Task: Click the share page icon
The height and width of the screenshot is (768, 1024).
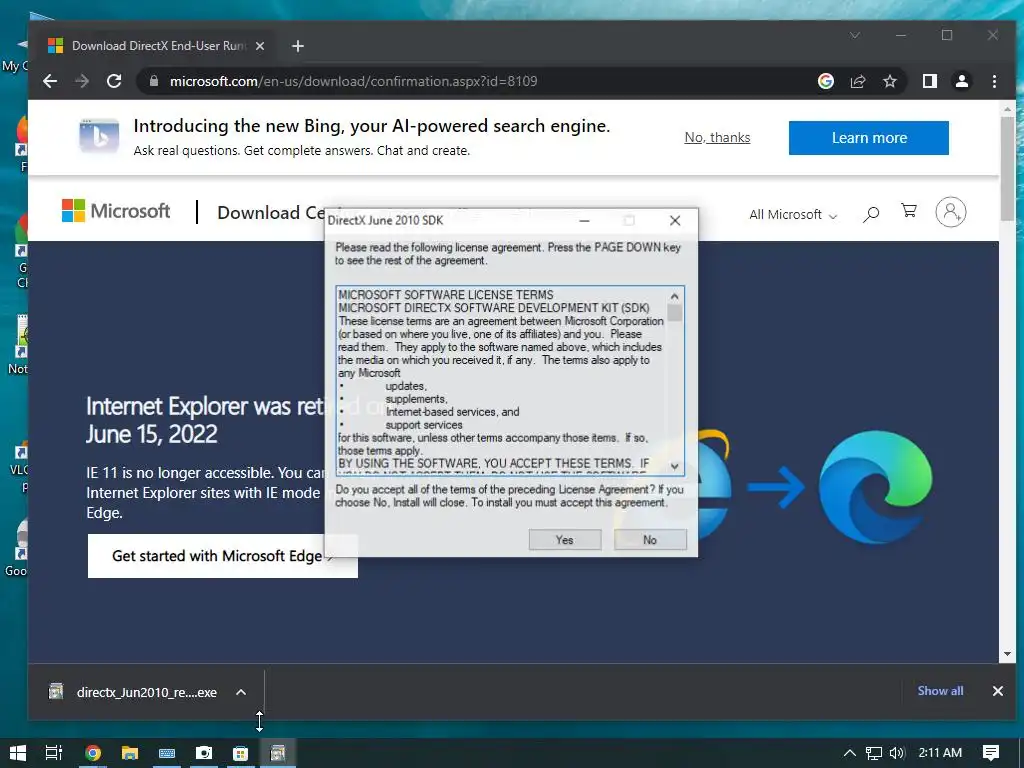Action: click(x=857, y=81)
